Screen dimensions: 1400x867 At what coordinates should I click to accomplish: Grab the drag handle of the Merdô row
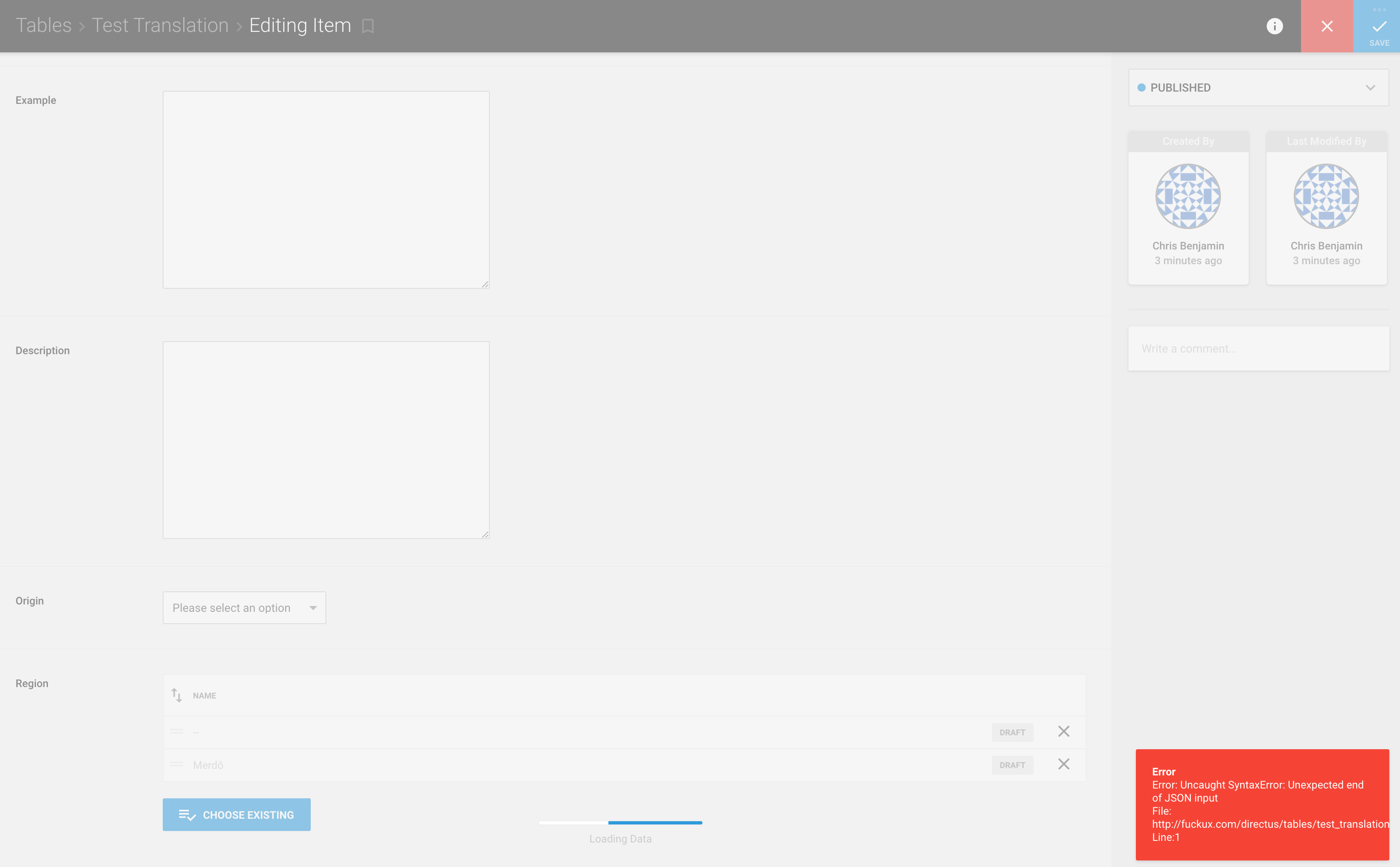[177, 764]
